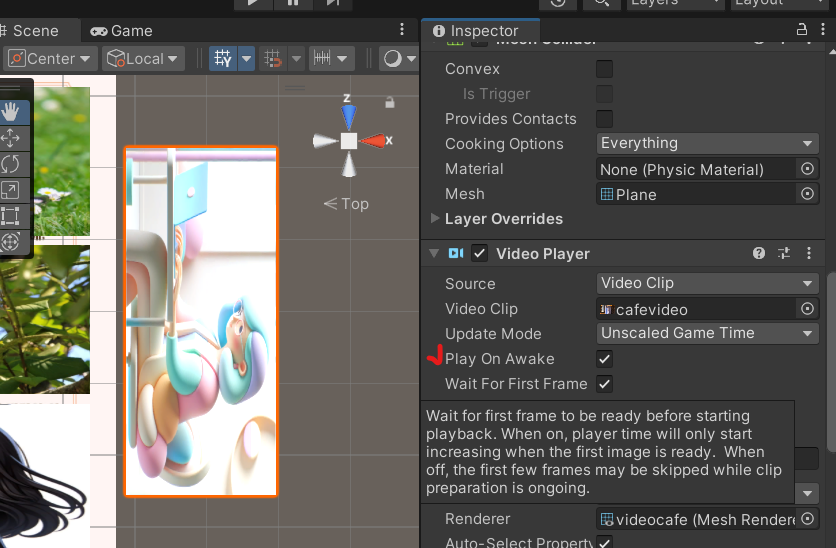Image resolution: width=836 pixels, height=548 pixels.
Task: Select the Rect transform tool
Action: click(x=11, y=216)
